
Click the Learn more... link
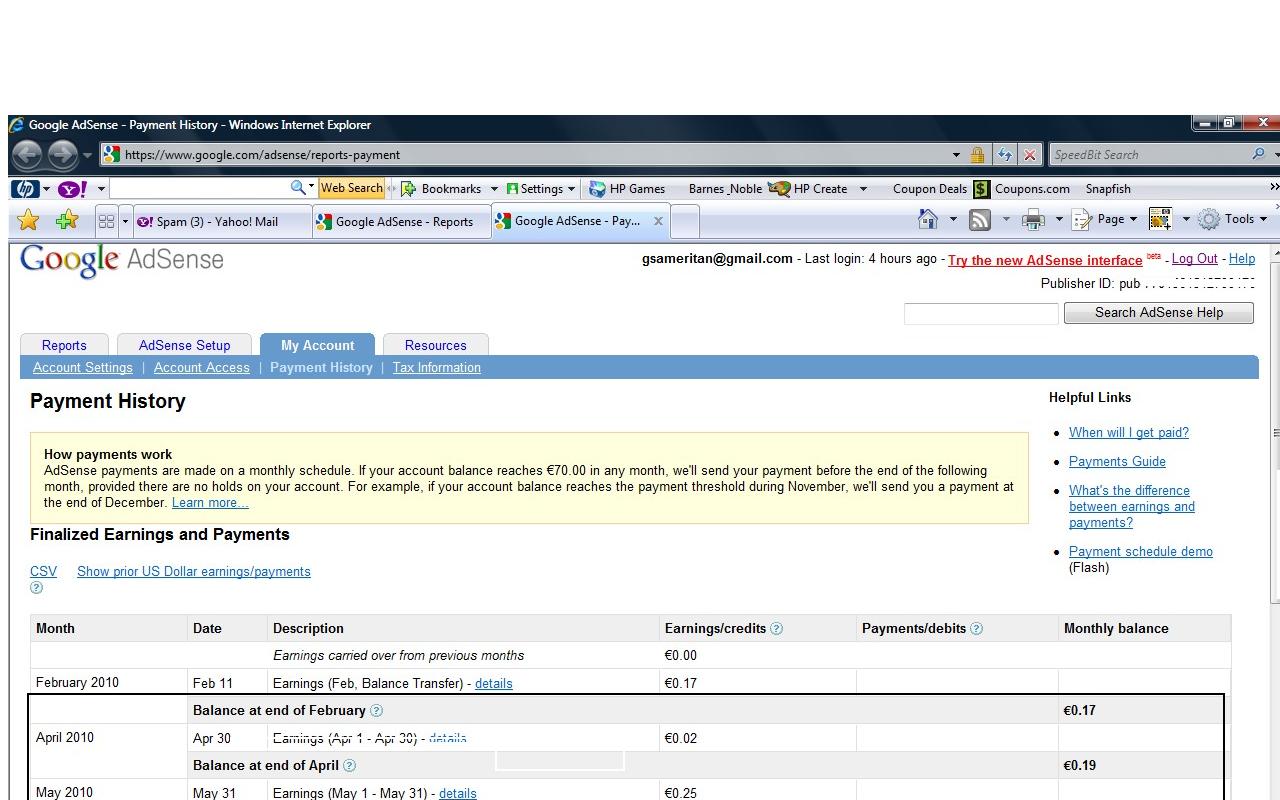[210, 502]
